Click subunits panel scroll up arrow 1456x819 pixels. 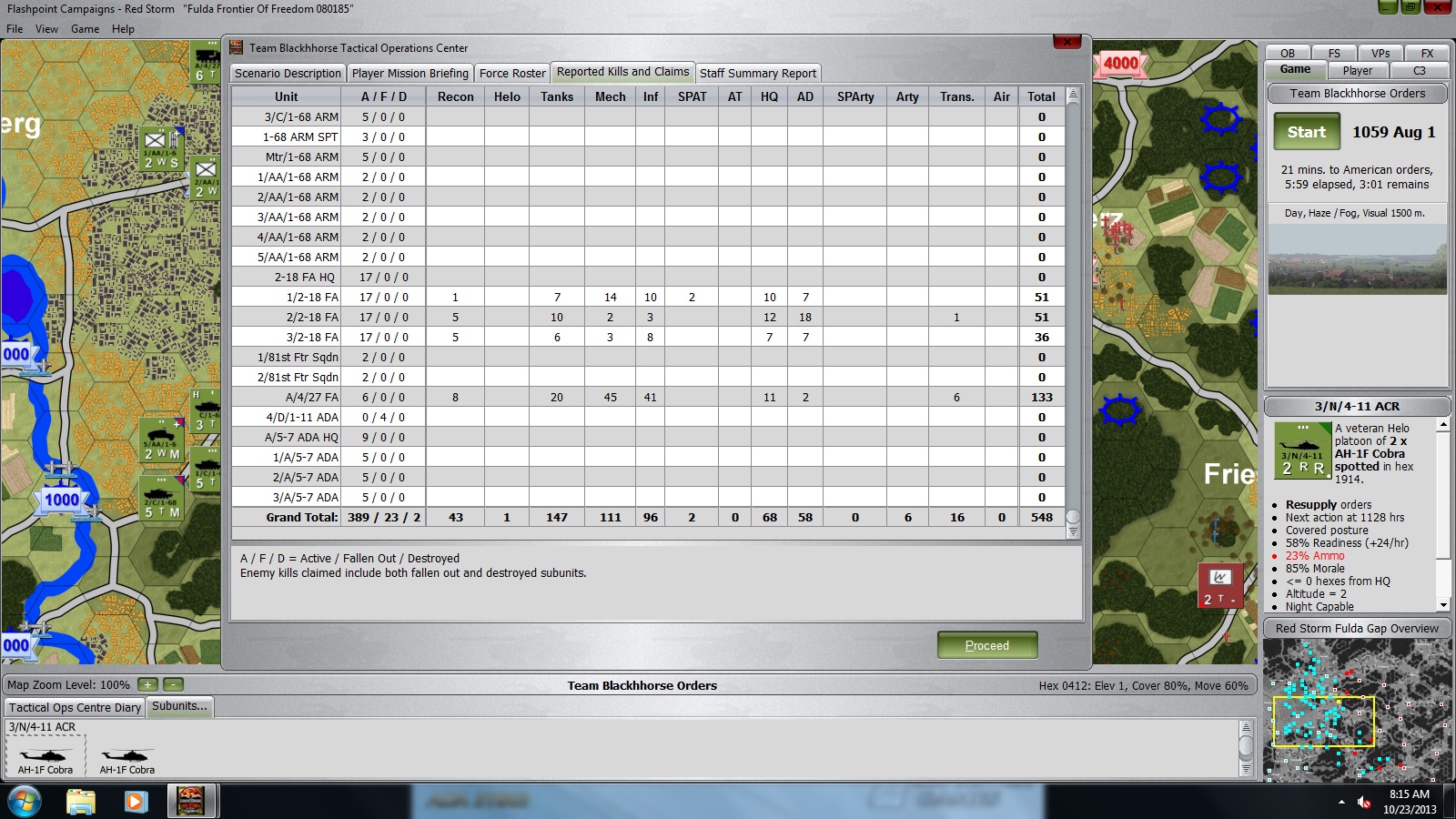coord(1247,727)
